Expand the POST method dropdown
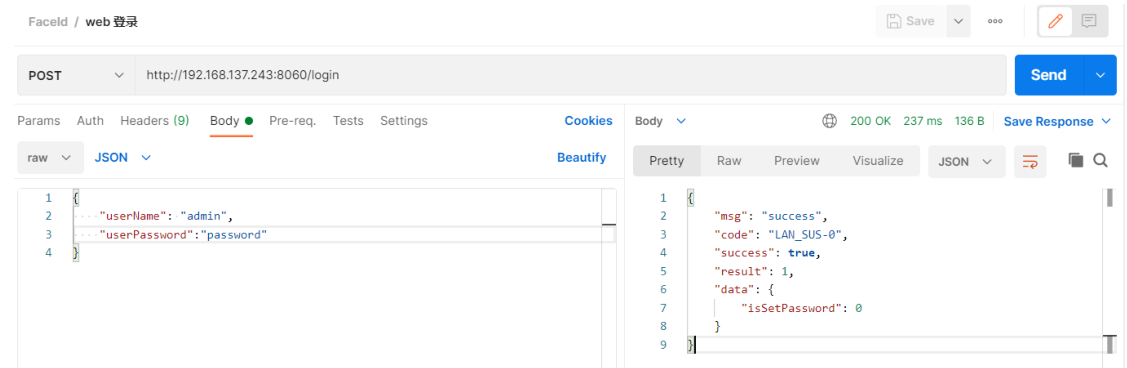Image resolution: width=1127 pixels, height=368 pixels. click(76, 75)
